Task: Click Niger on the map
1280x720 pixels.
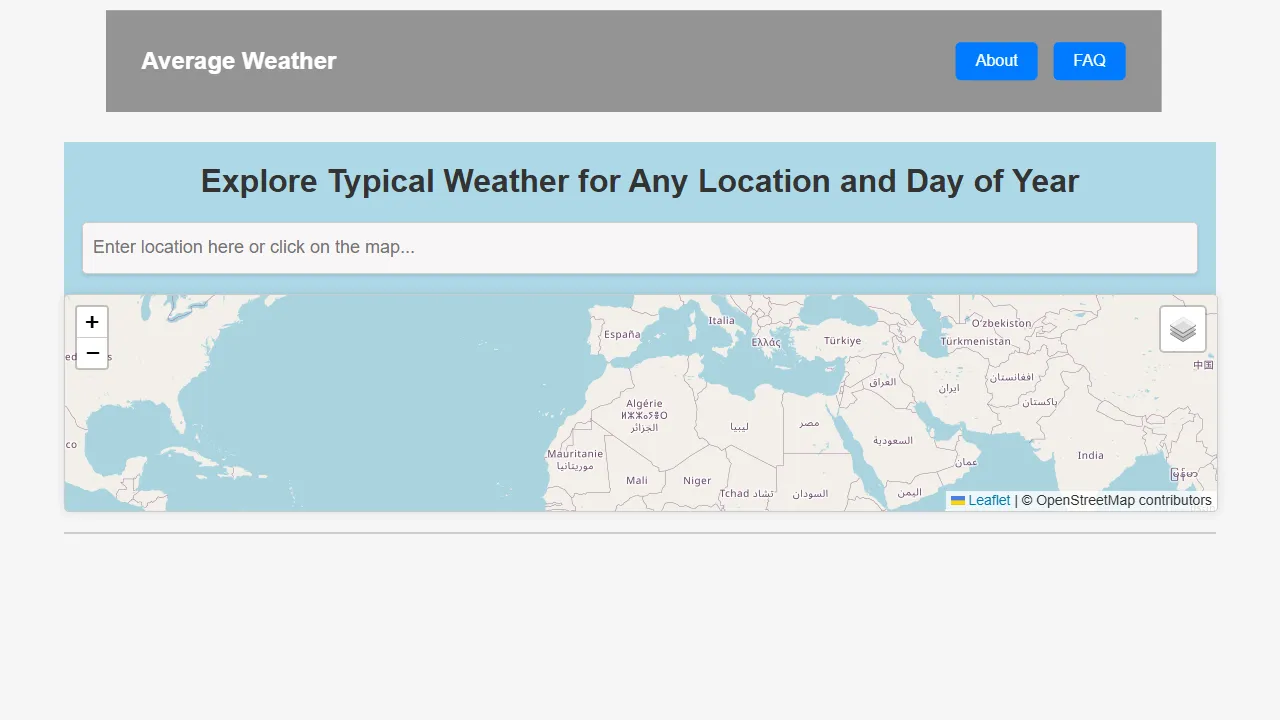Action: click(x=697, y=480)
